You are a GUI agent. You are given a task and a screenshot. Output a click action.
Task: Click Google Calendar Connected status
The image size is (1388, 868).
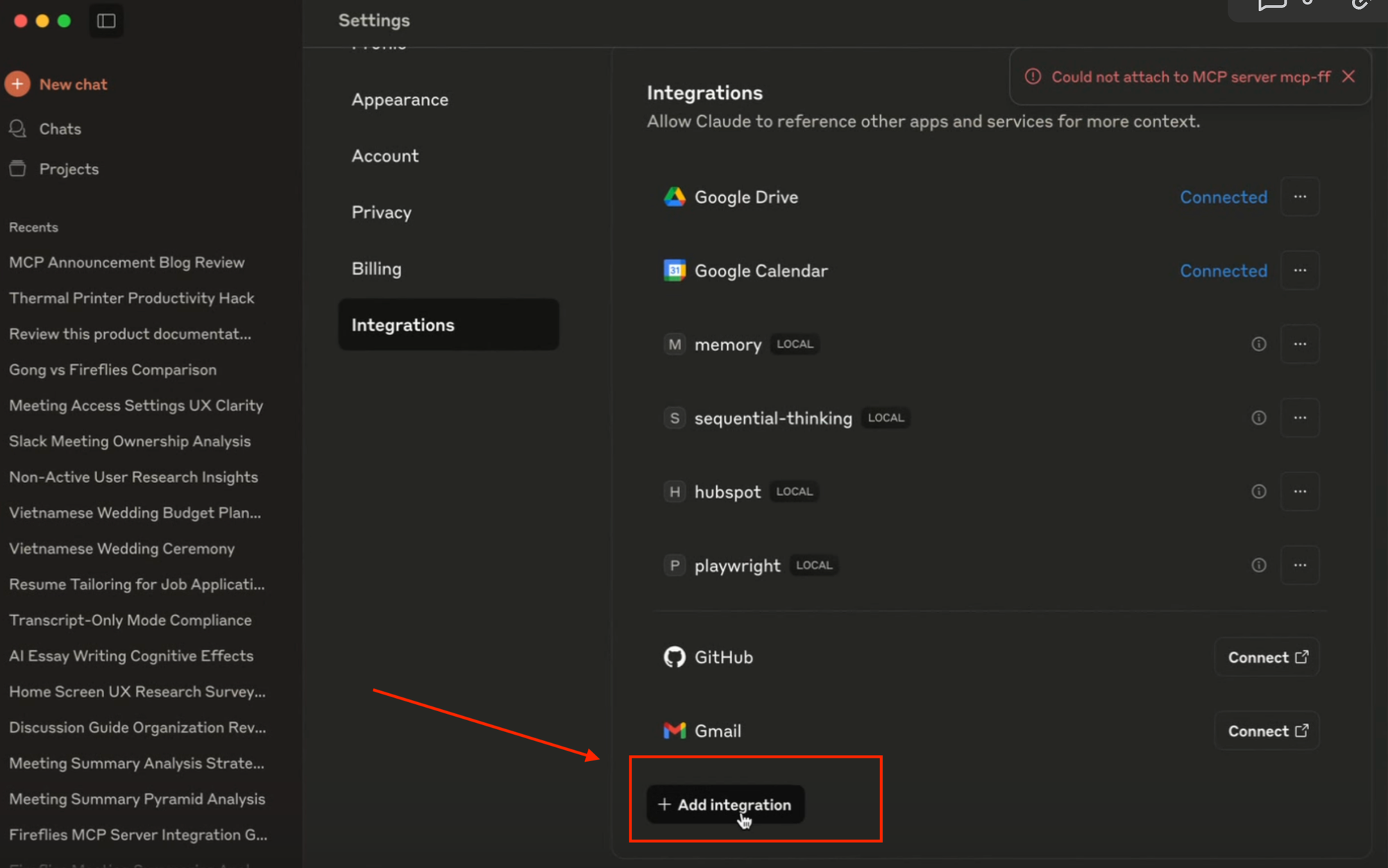pyautogui.click(x=1224, y=271)
